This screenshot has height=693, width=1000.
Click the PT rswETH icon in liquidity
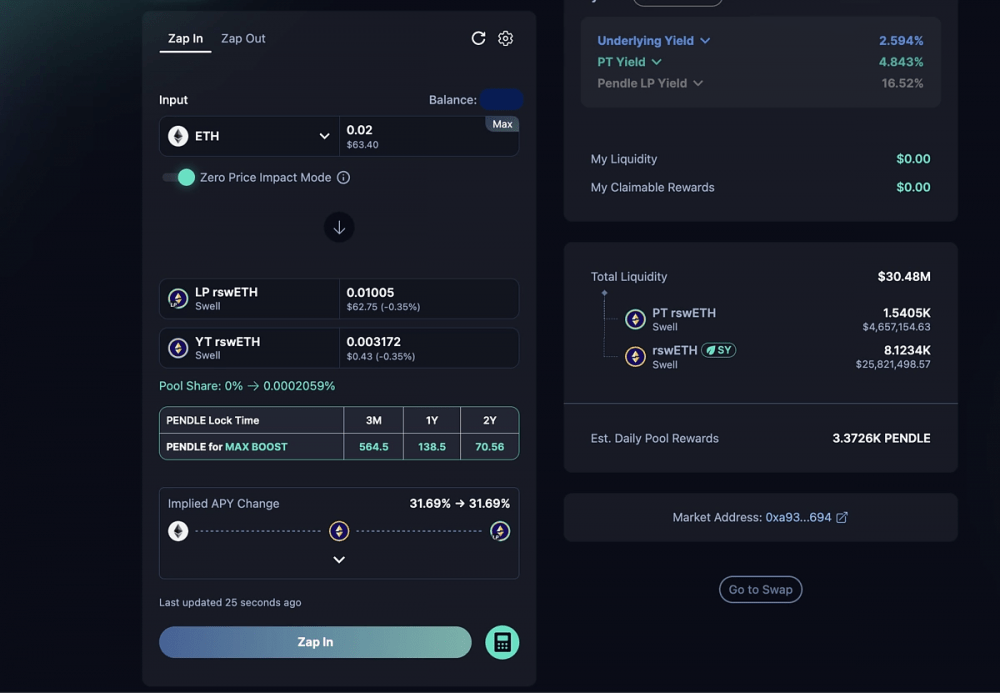click(635, 319)
